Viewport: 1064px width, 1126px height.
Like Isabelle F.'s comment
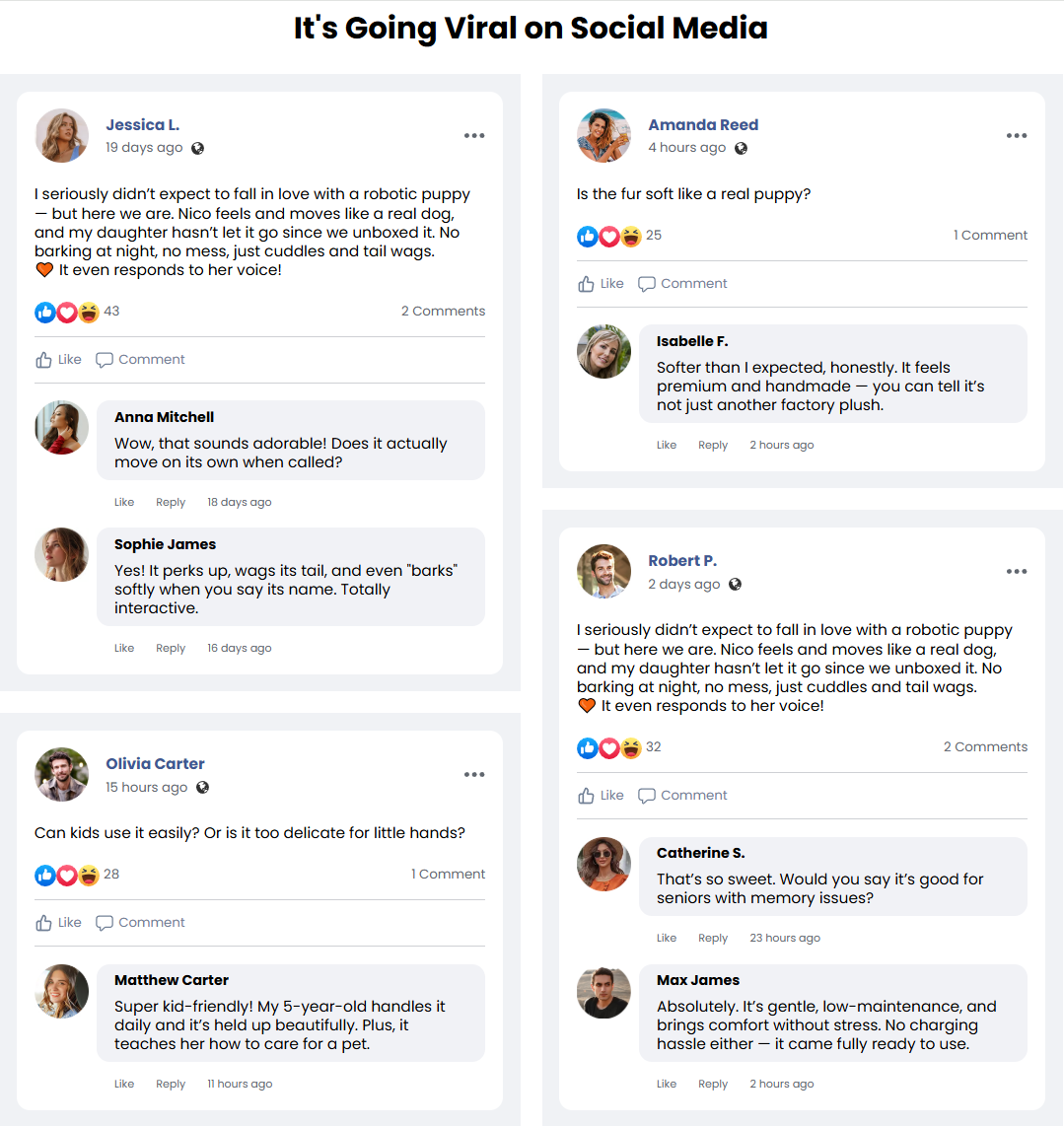[x=667, y=446]
